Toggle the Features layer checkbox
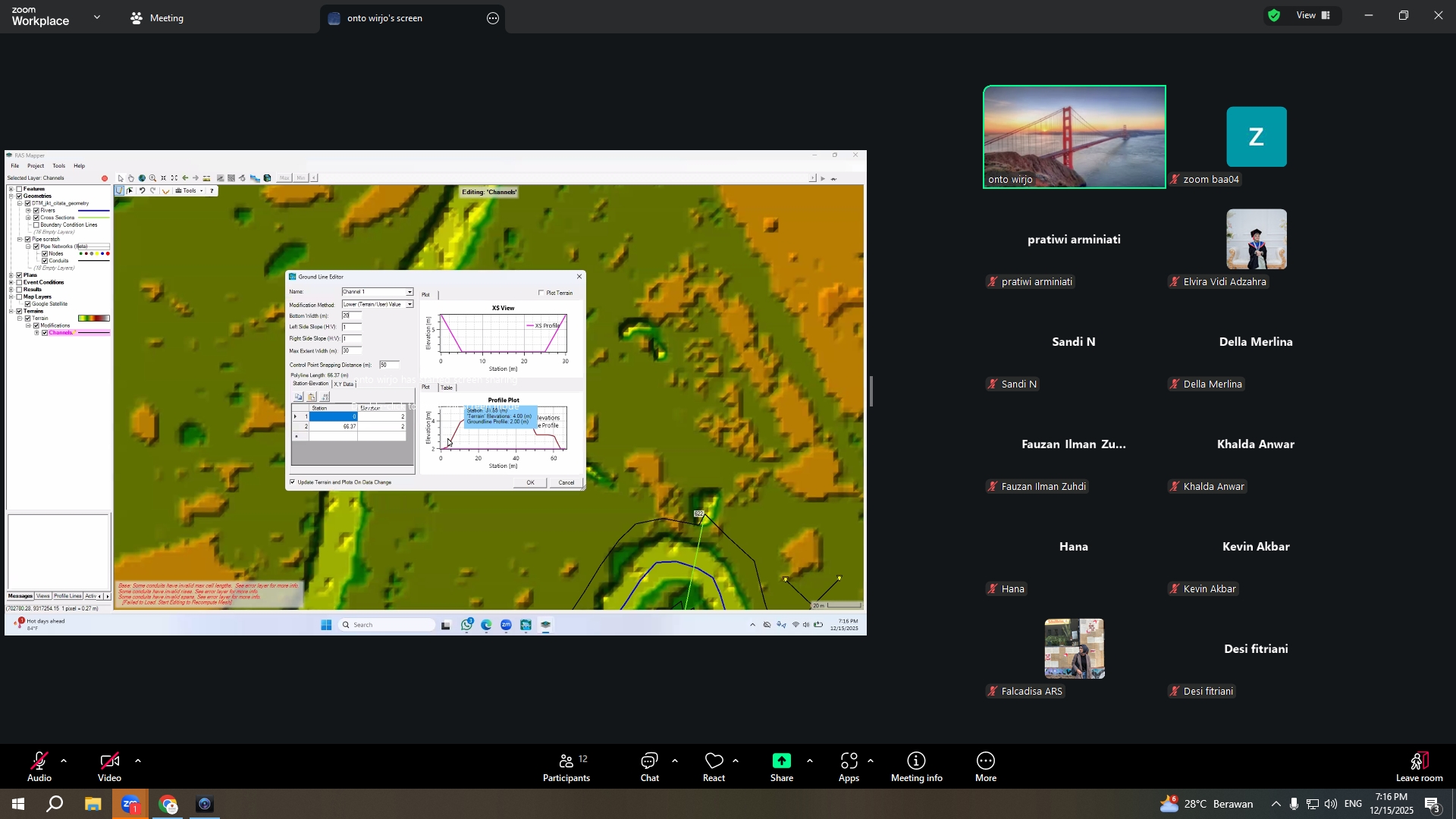 pyautogui.click(x=20, y=189)
